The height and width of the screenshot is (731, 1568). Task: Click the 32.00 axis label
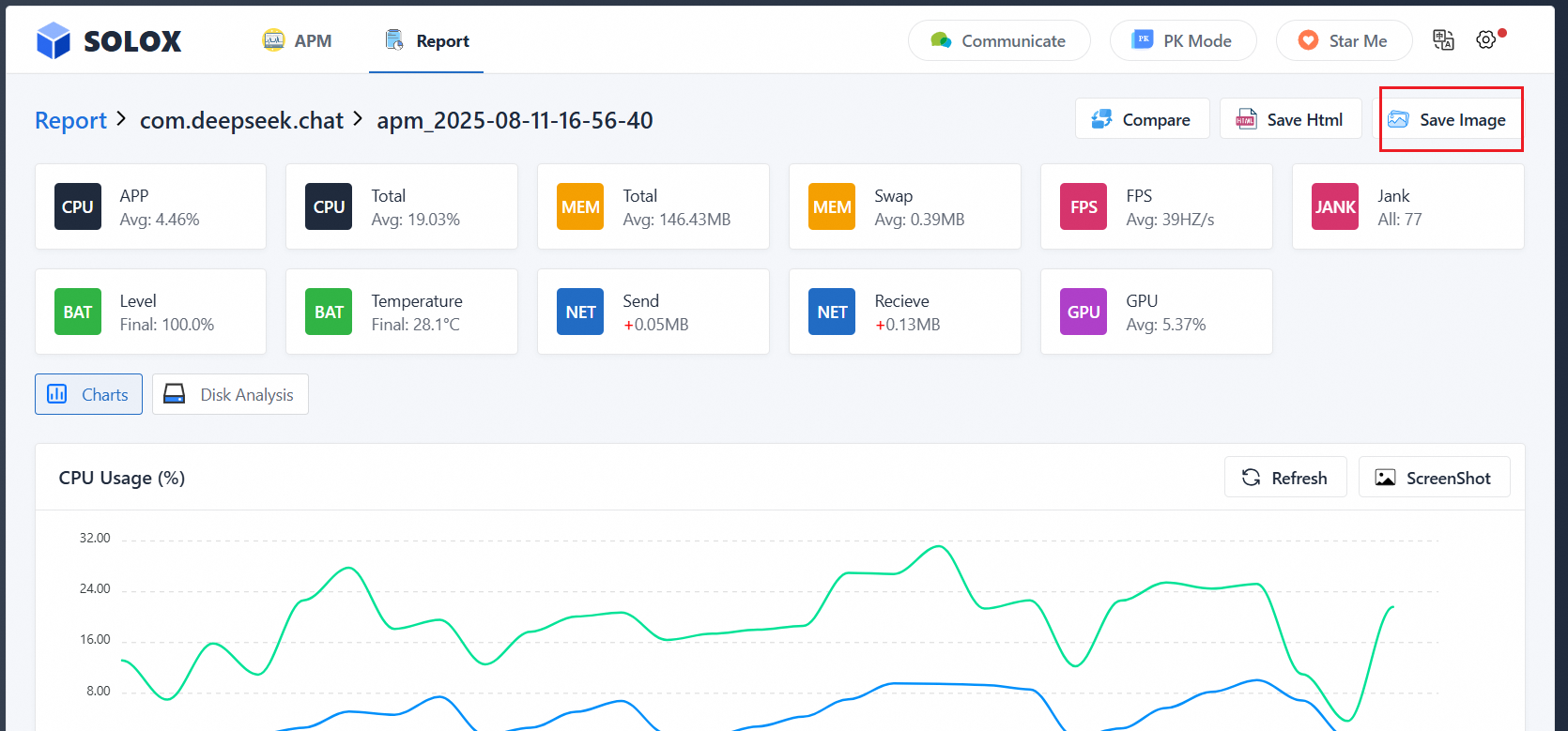(95, 538)
